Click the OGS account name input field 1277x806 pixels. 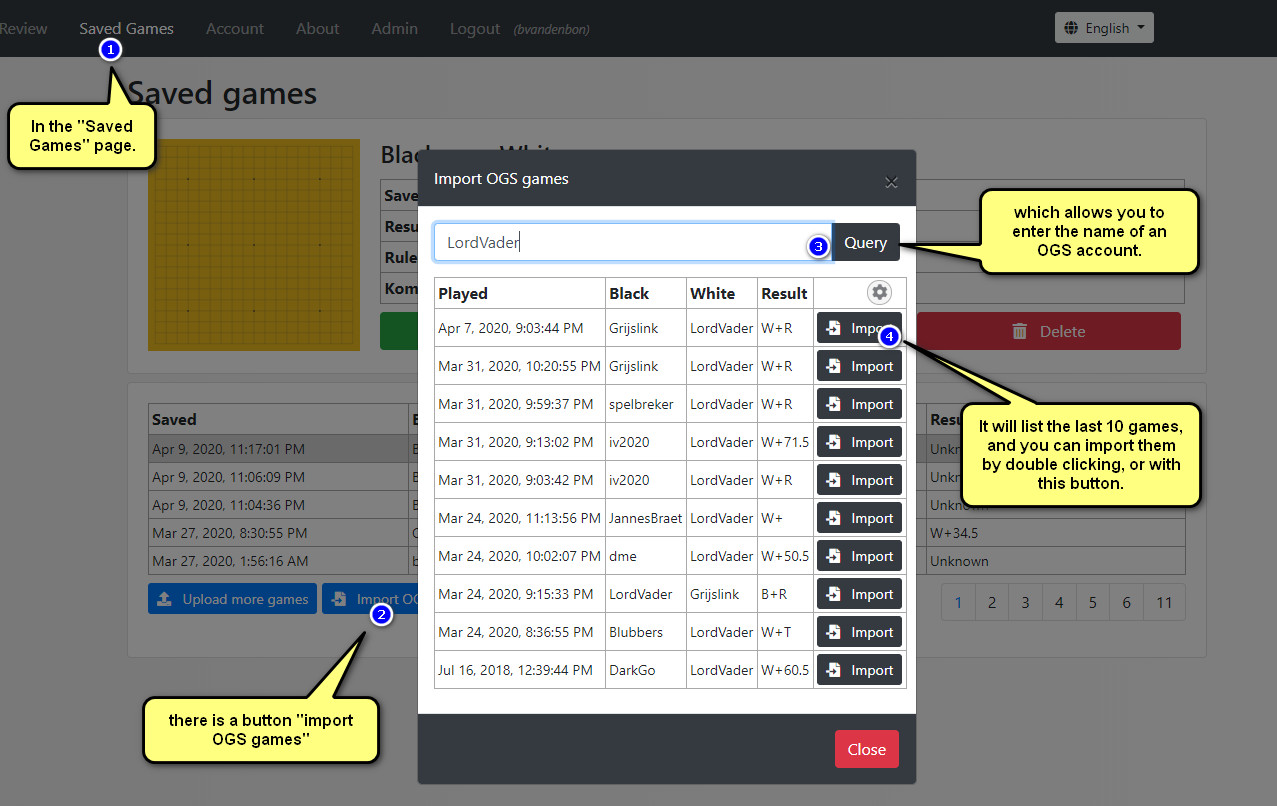click(630, 242)
